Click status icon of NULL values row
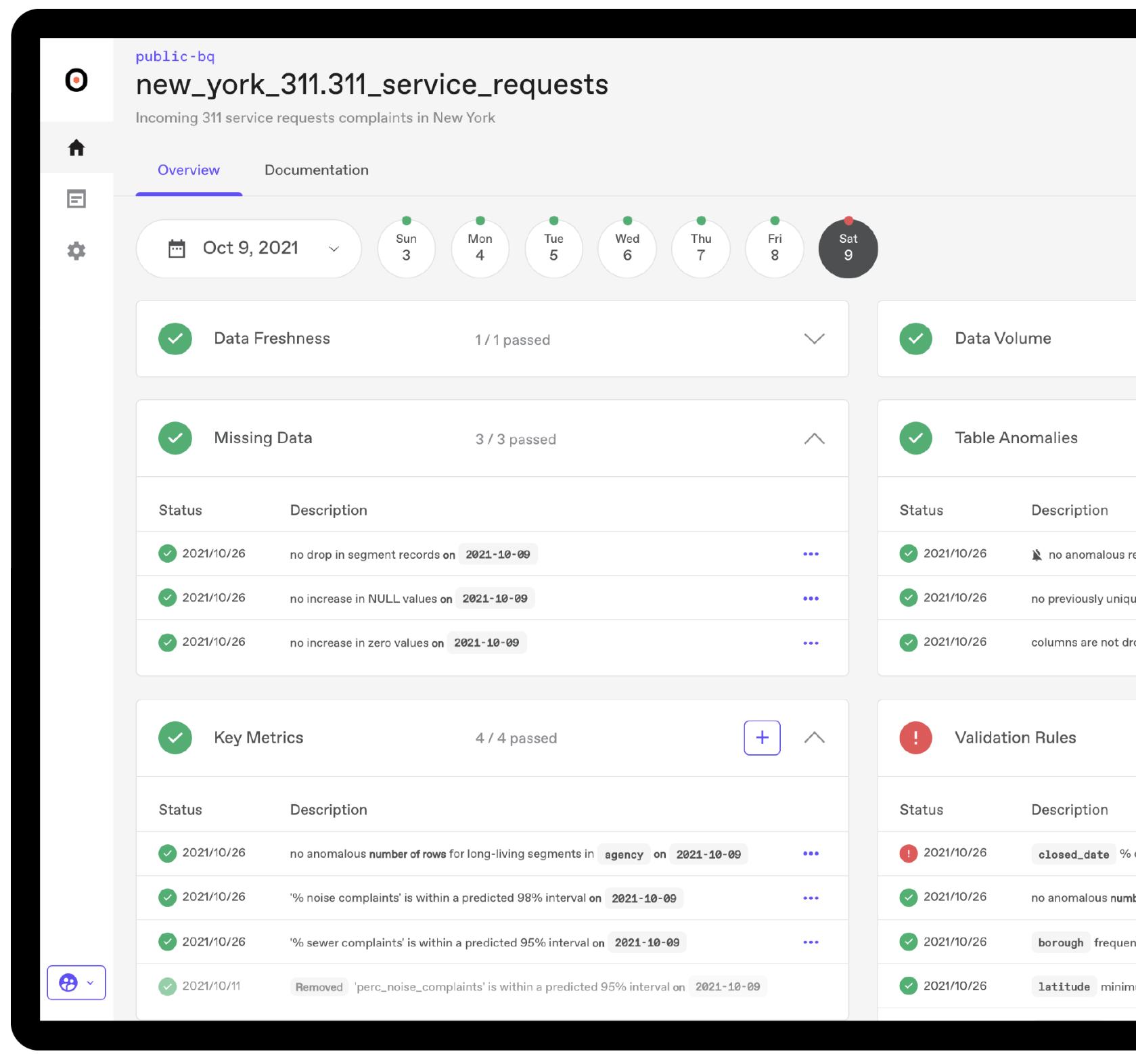Viewport: 1136px width, 1064px height. [167, 598]
